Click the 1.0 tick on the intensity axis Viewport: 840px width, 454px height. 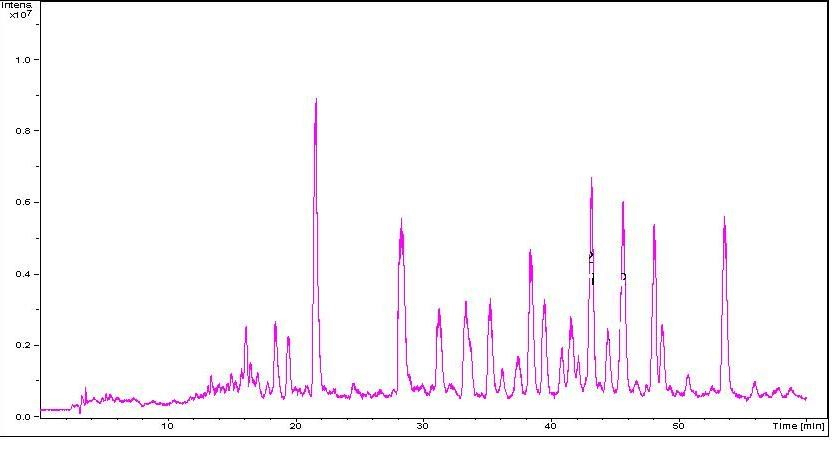23,60
